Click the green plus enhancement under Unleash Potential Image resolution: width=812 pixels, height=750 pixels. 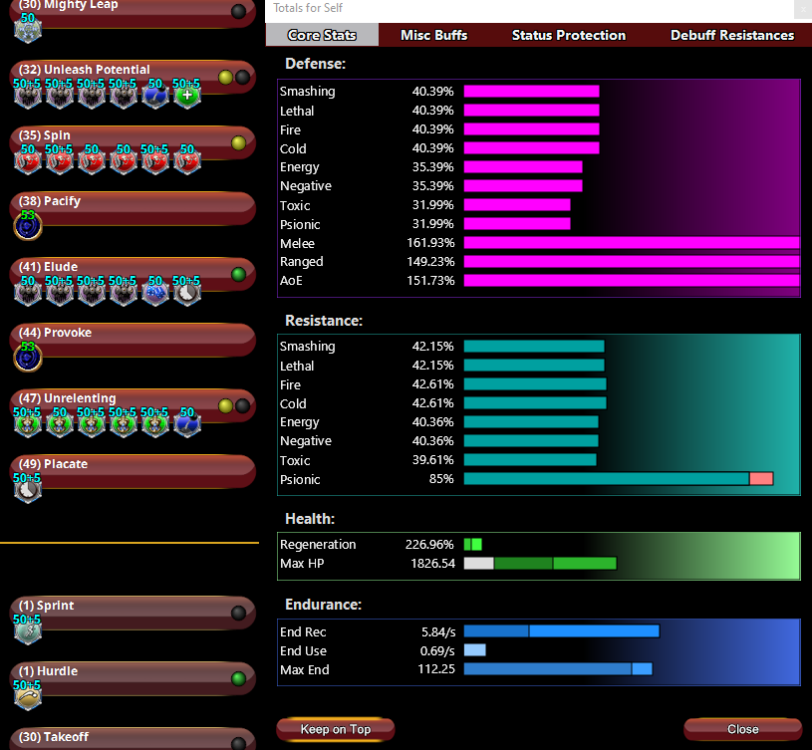pos(187,96)
